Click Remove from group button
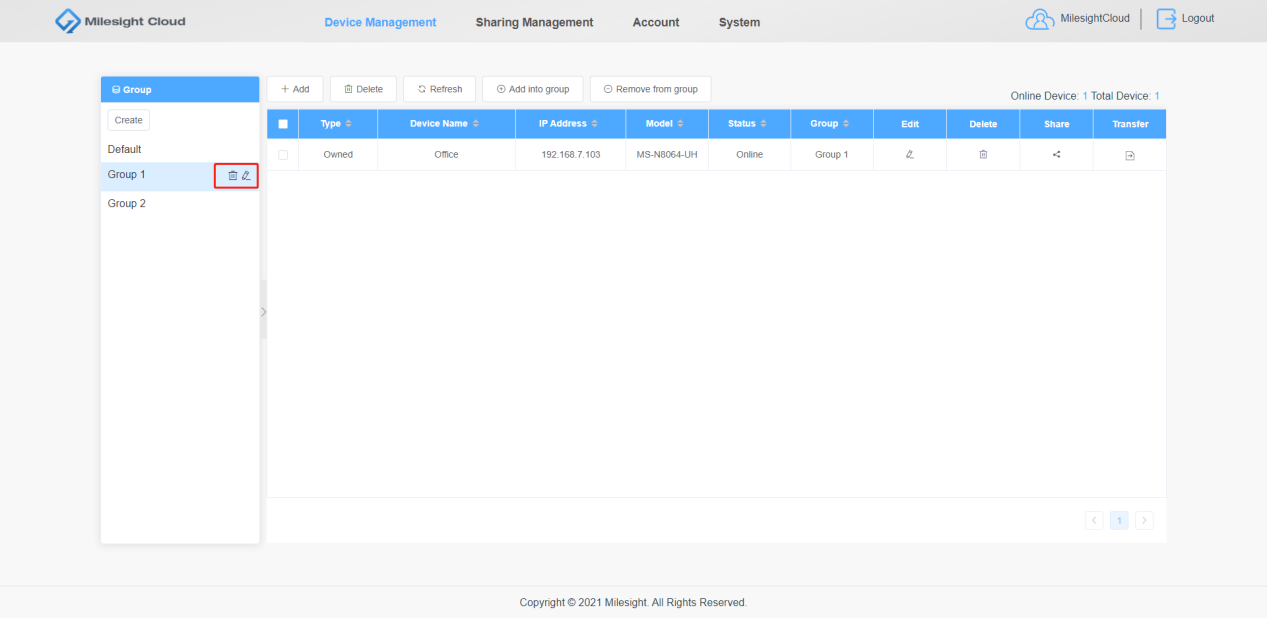The height and width of the screenshot is (618, 1267). (x=650, y=89)
